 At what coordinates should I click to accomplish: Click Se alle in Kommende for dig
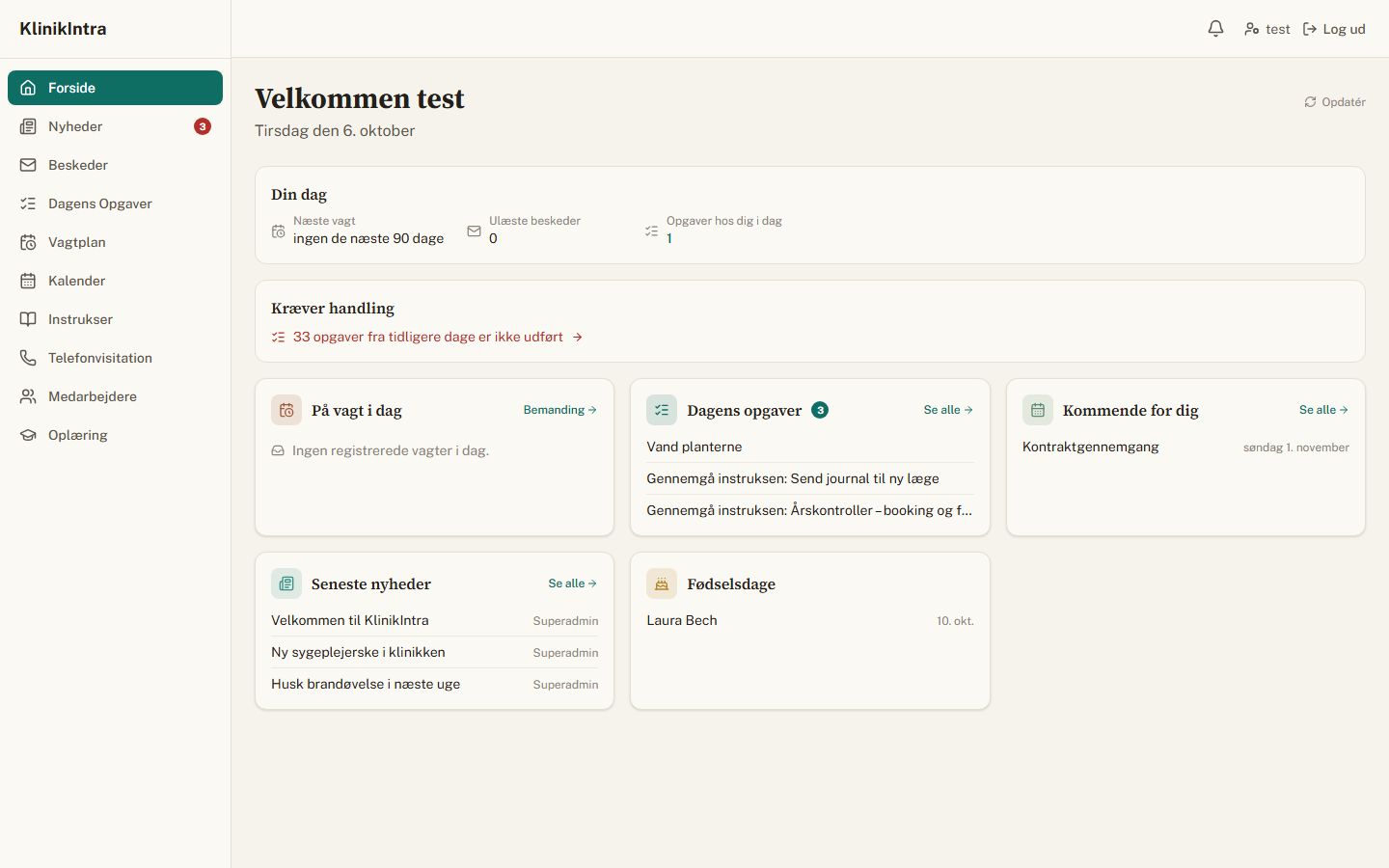click(1323, 410)
